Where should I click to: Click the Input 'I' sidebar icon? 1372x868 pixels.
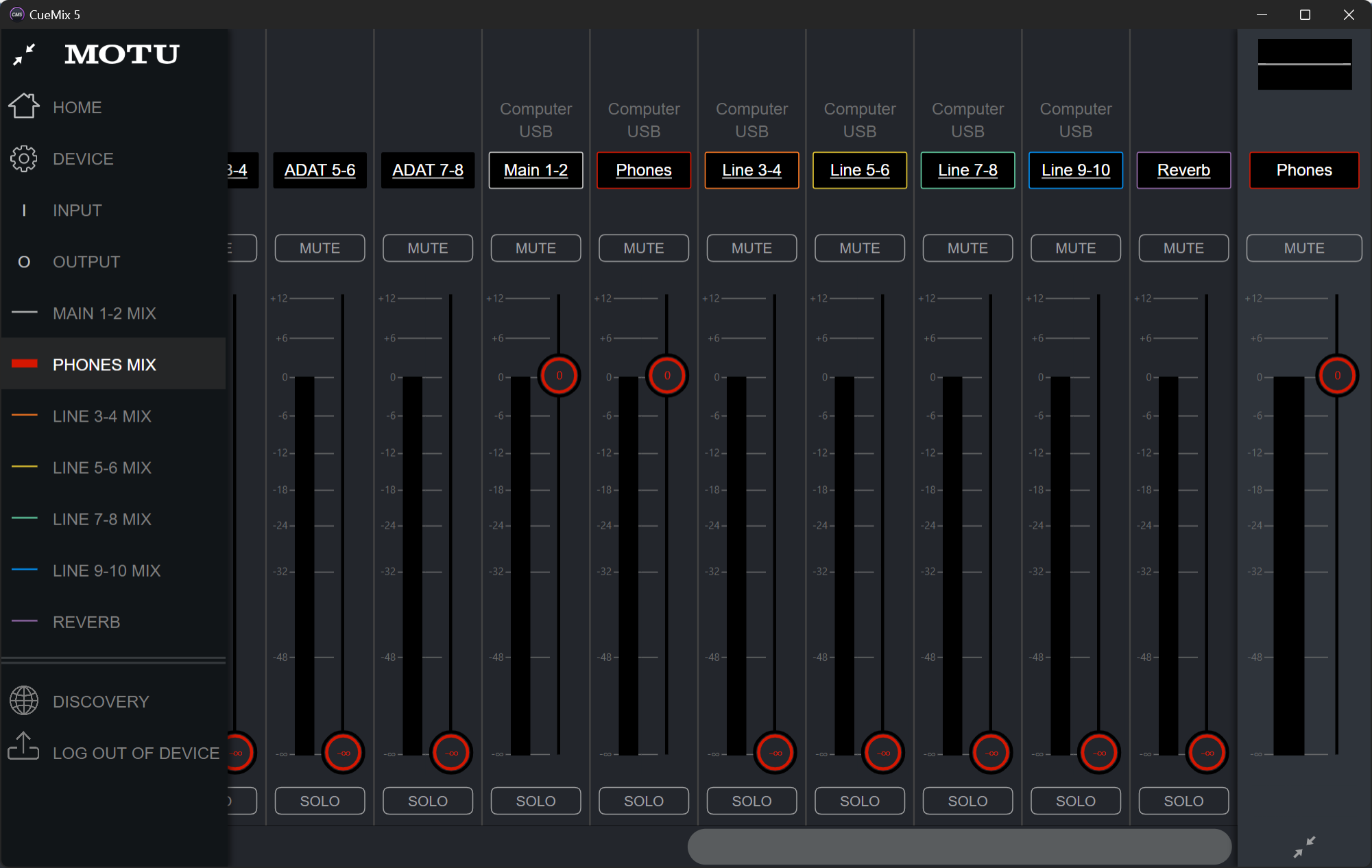tap(24, 210)
